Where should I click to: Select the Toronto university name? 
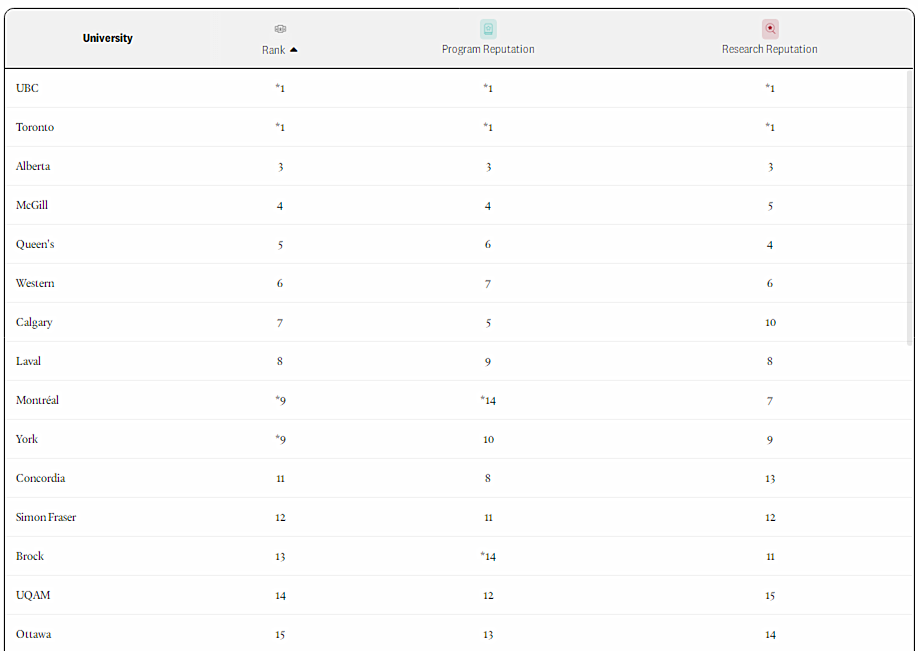tap(35, 127)
